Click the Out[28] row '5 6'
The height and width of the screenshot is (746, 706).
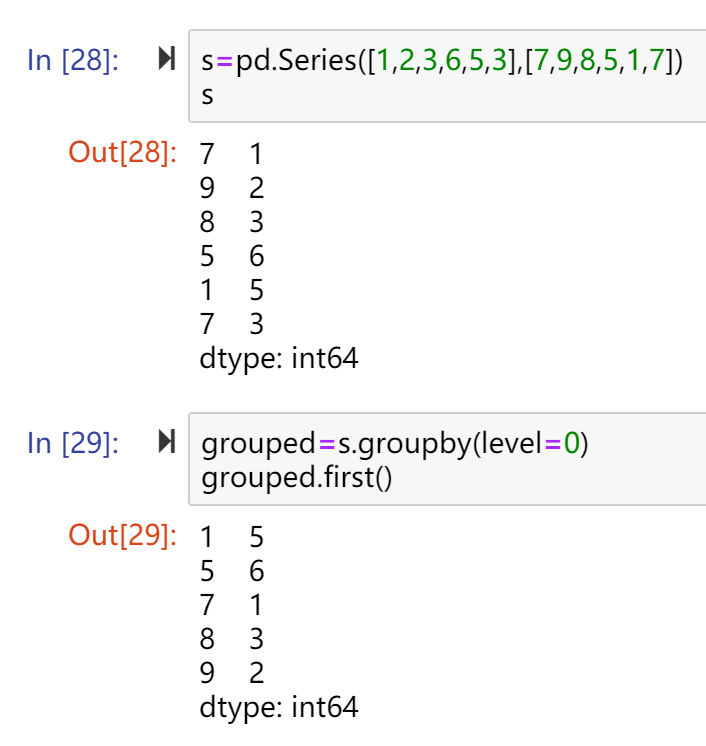pyautogui.click(x=232, y=256)
